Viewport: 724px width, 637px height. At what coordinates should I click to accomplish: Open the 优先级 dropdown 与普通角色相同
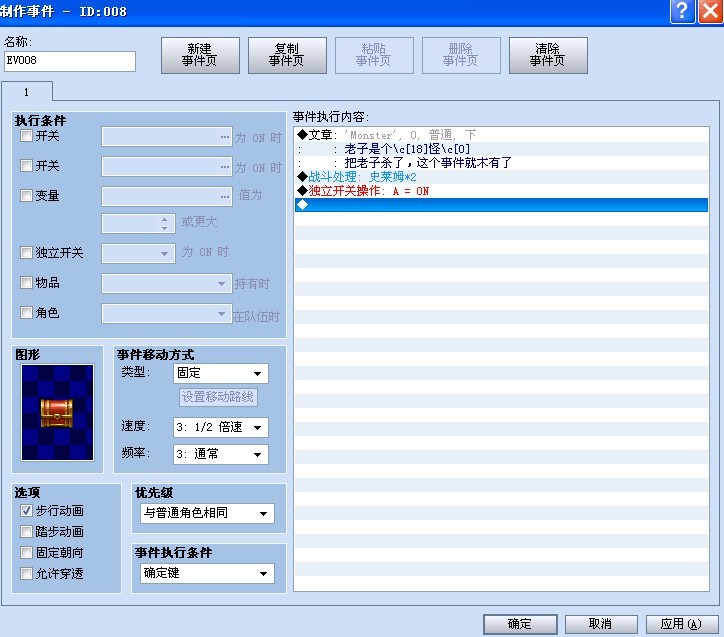click(x=207, y=513)
